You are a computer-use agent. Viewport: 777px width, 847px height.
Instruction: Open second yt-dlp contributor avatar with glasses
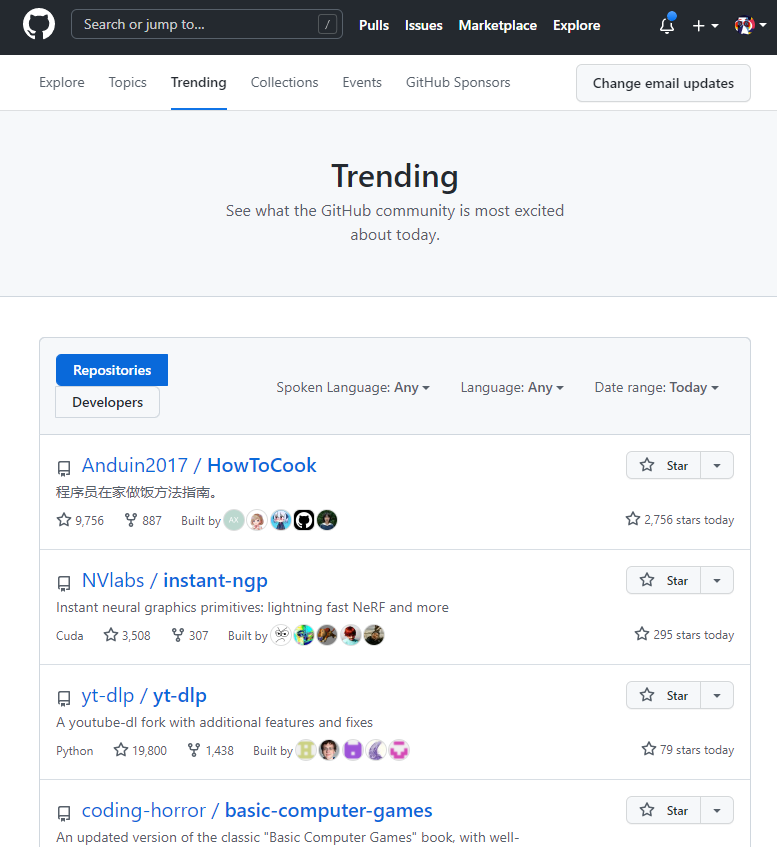[329, 750]
